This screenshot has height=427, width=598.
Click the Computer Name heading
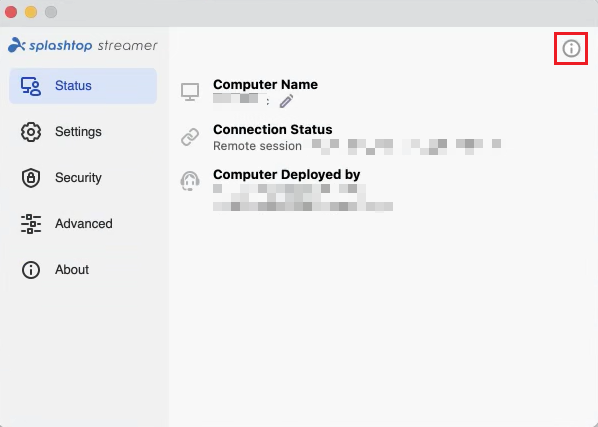(265, 85)
